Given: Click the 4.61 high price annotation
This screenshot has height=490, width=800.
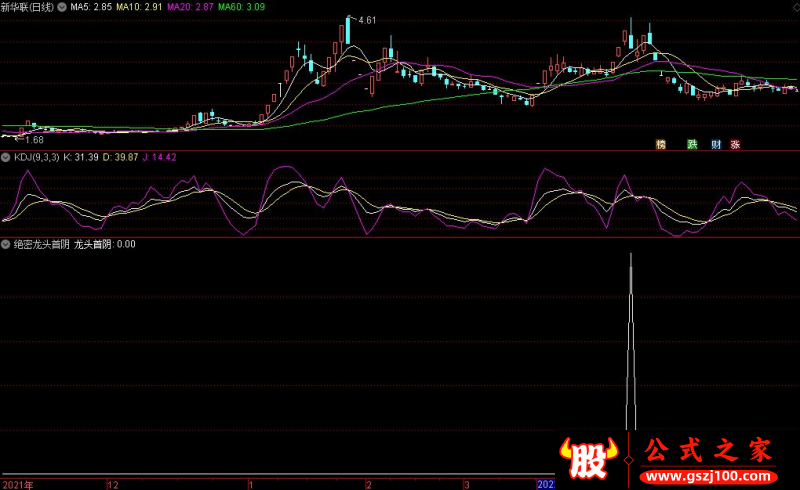Looking at the screenshot, I should tap(367, 20).
